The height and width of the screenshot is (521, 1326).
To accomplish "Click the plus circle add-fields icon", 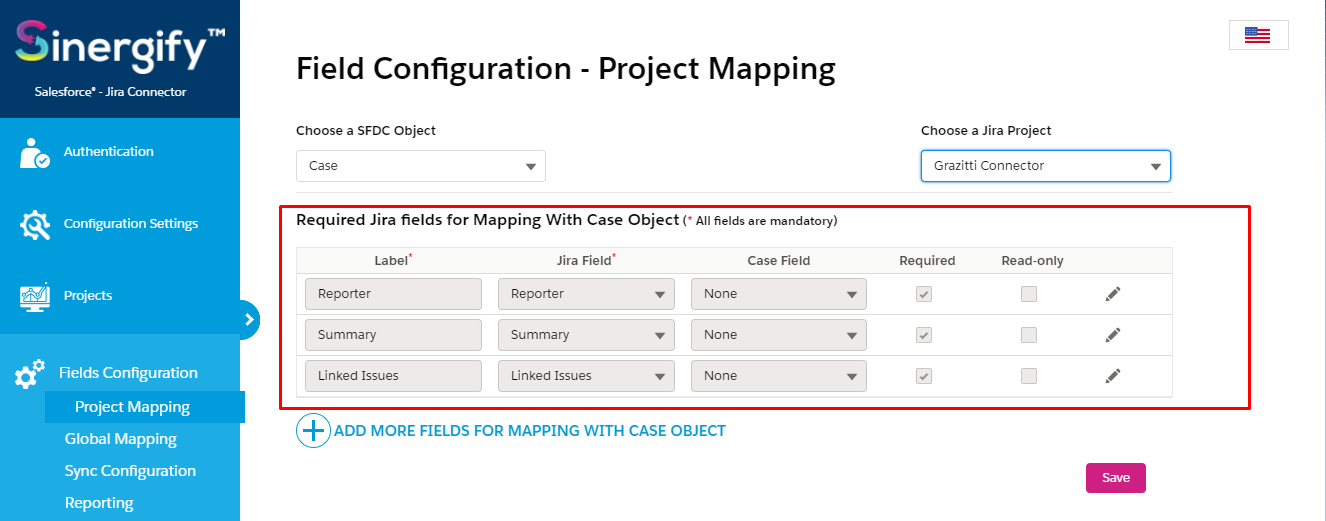I will 313,431.
